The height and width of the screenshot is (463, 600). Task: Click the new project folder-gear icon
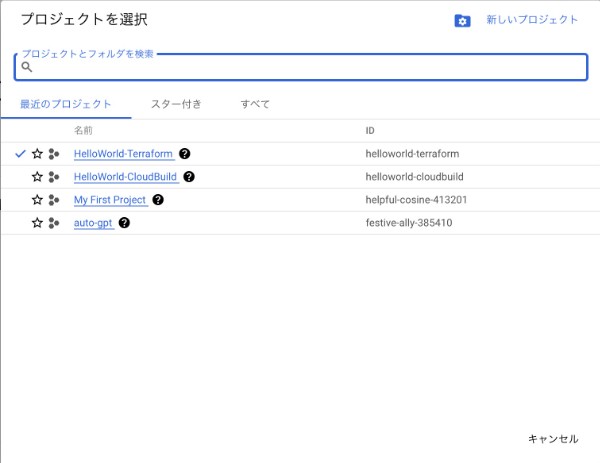tap(462, 20)
